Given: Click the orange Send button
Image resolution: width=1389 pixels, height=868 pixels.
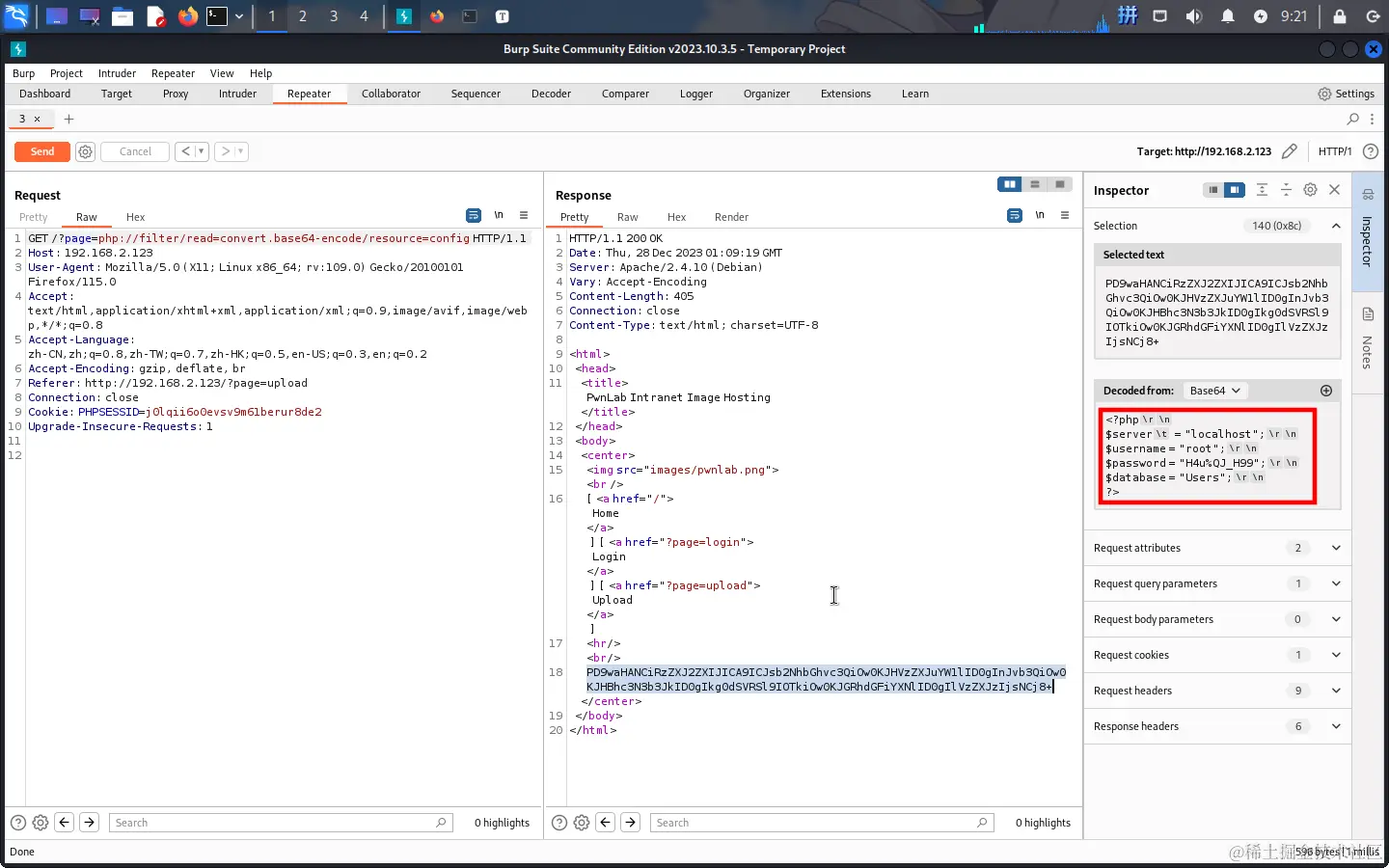Looking at the screenshot, I should tap(42, 151).
